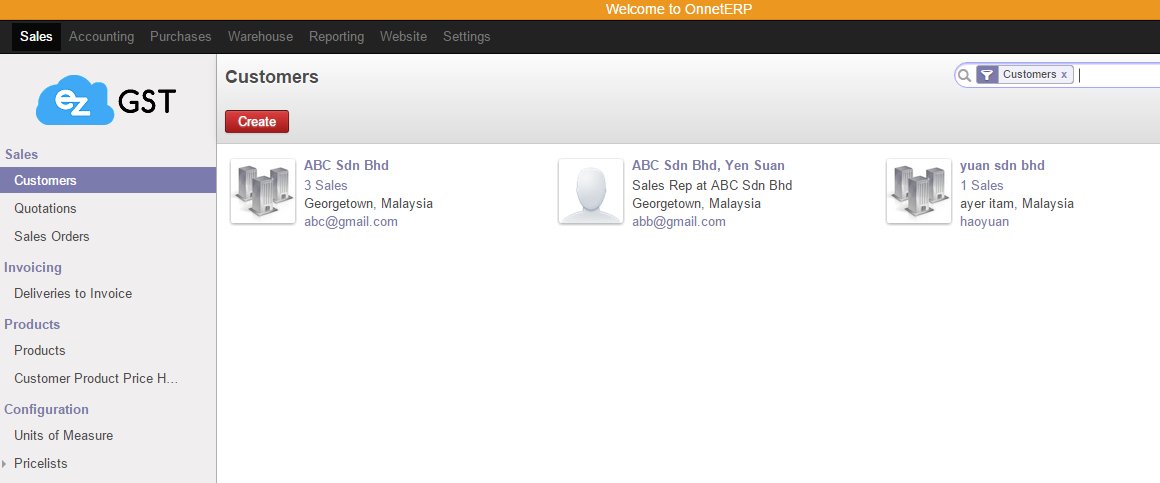This screenshot has height=483, width=1160.
Task: Click the Customers page heading
Action: coord(272,77)
